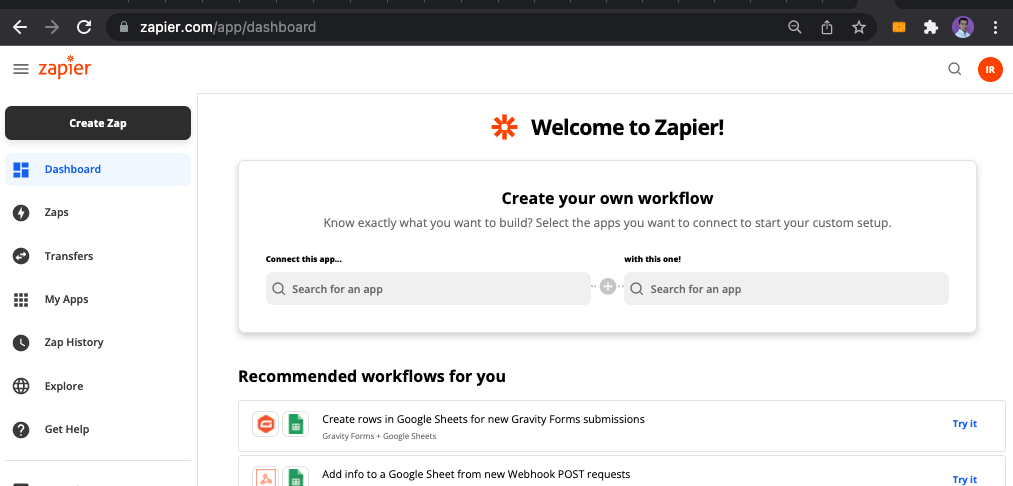Click the 'Connect this app' search field
The height and width of the screenshot is (486, 1013).
click(x=428, y=288)
